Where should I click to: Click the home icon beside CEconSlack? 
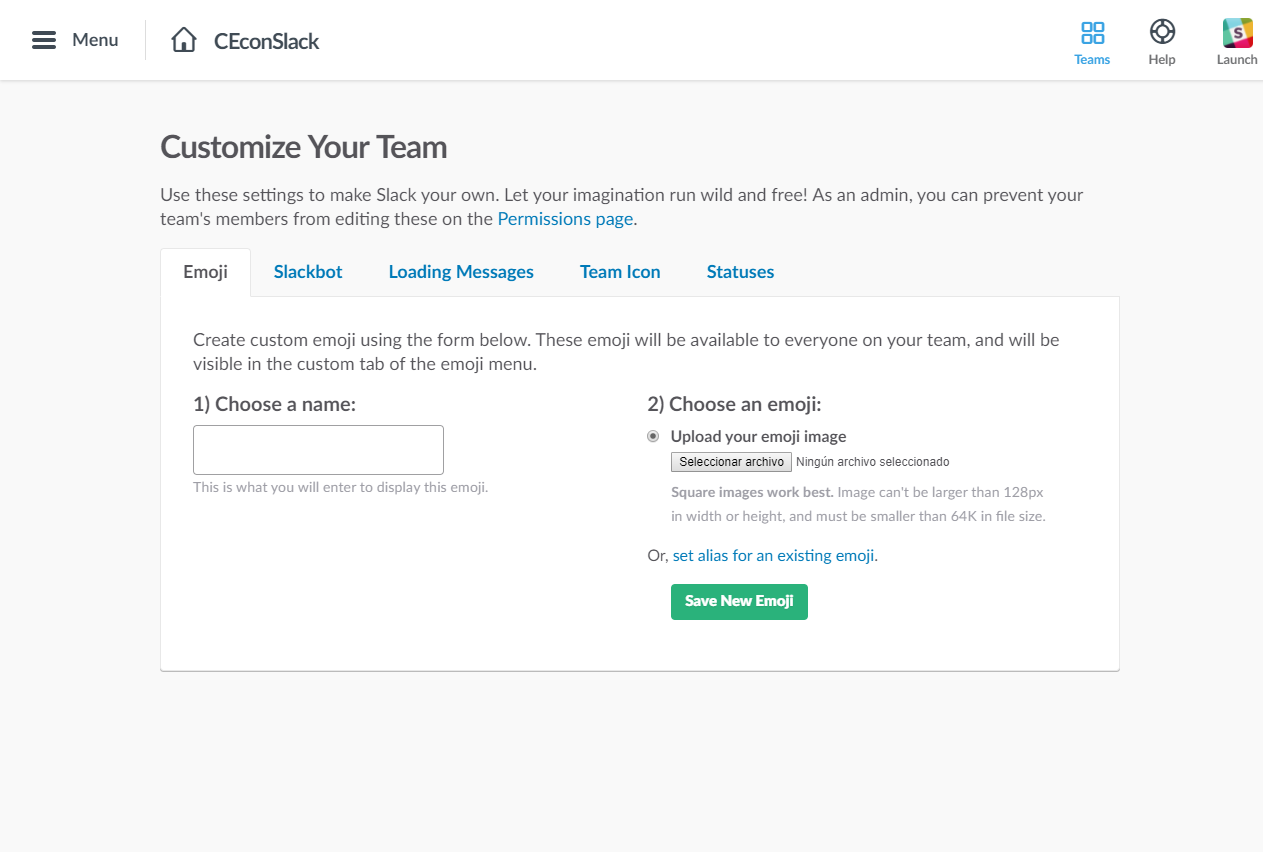coord(184,40)
